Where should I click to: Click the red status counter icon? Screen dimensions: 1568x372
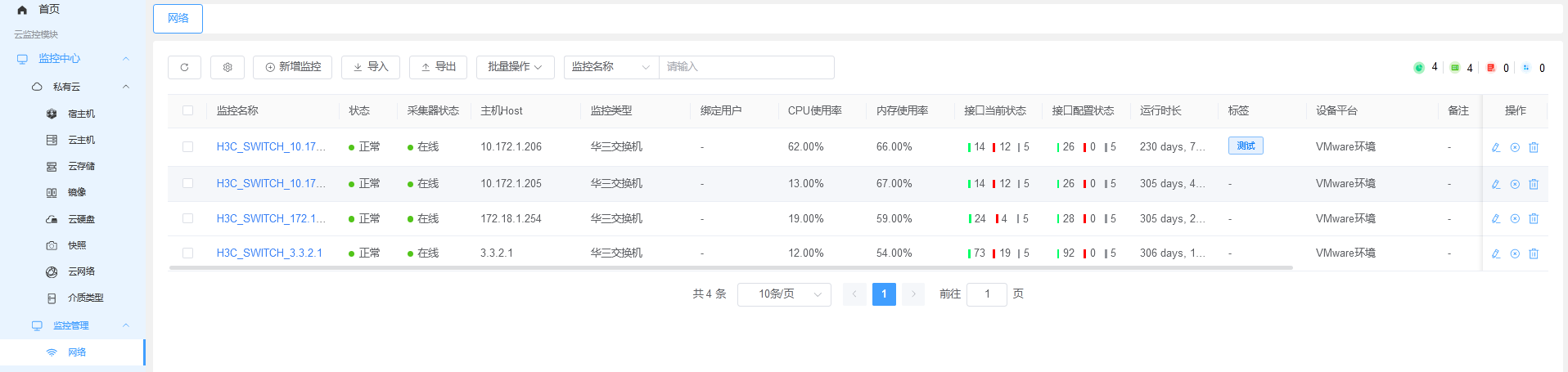click(x=1491, y=68)
